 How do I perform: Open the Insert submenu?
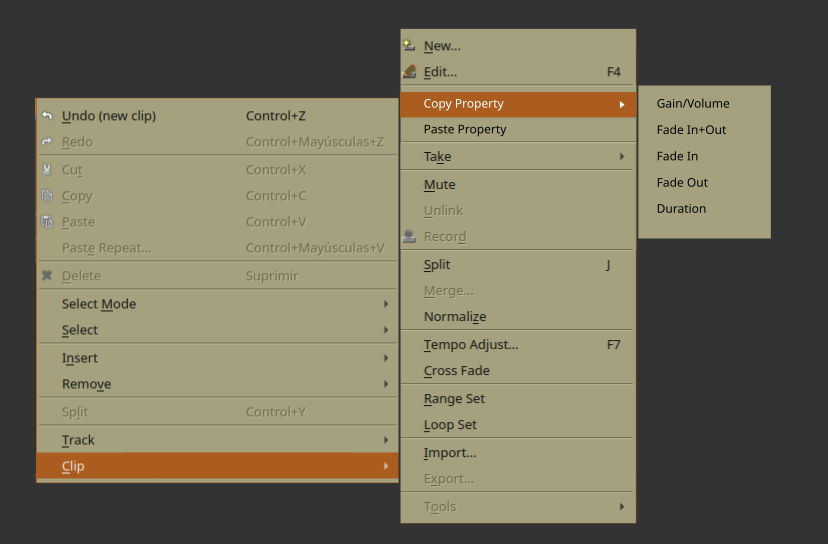[218, 358]
